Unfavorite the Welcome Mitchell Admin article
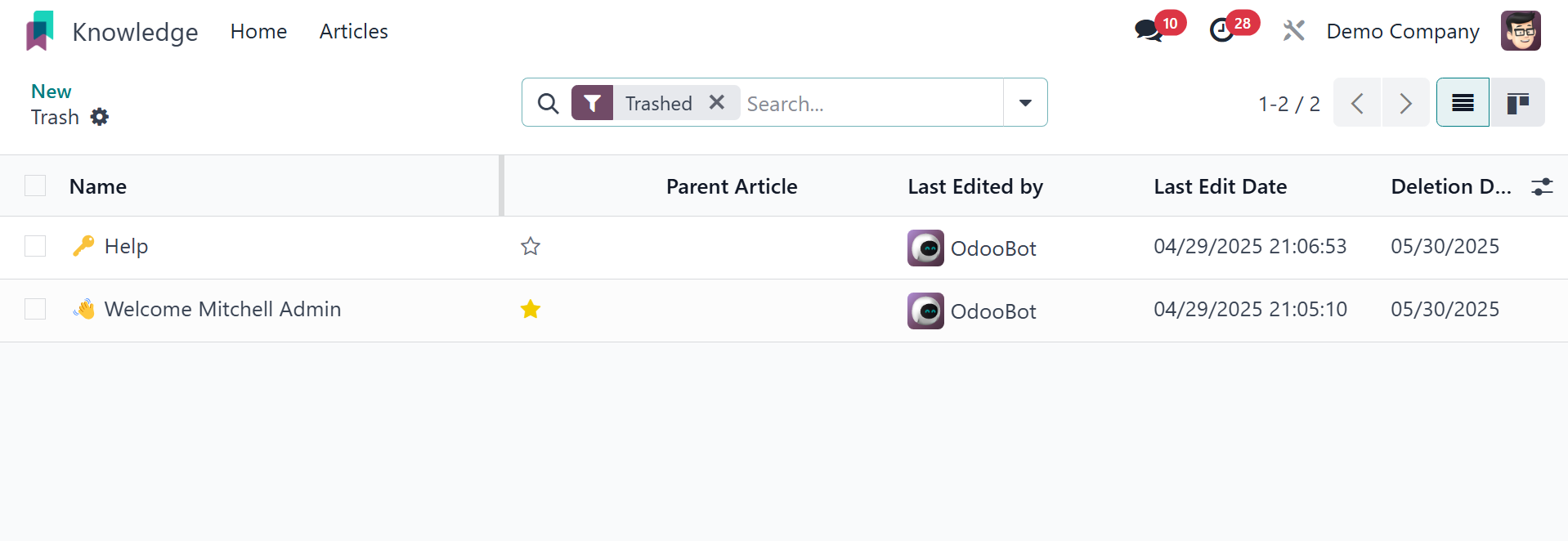1568x541 pixels. tap(531, 309)
